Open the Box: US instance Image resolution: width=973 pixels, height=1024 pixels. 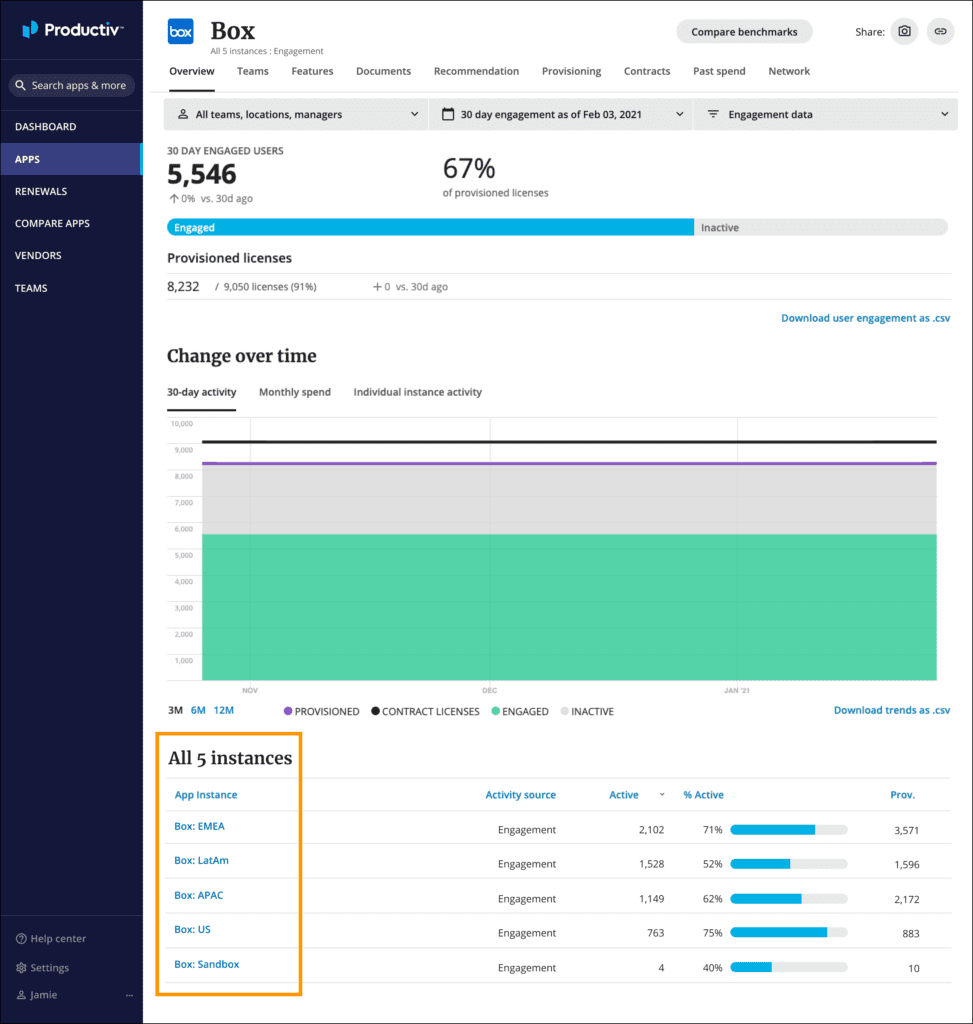click(192, 929)
